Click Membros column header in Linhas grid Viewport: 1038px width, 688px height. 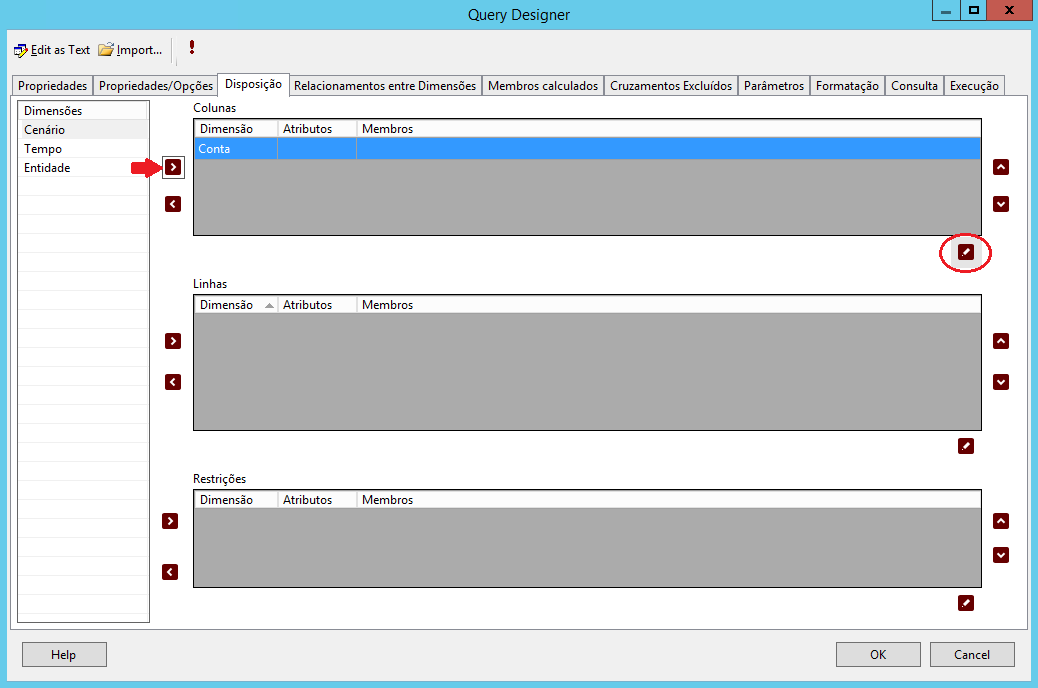[669, 305]
